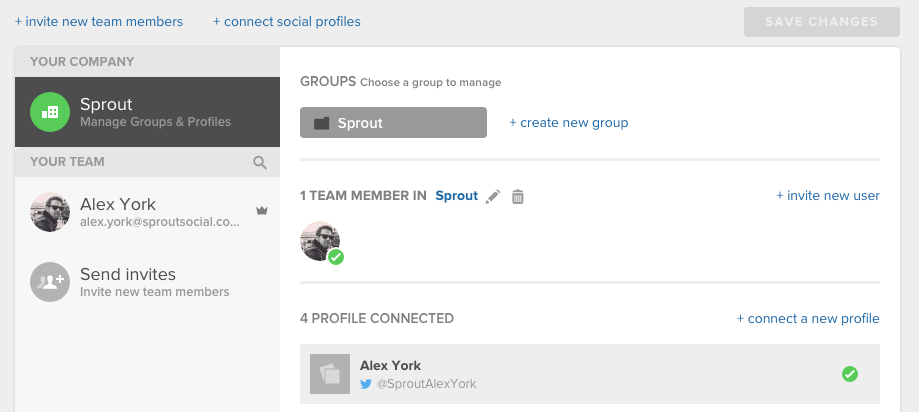This screenshot has height=412, width=919.
Task: Open the invite new team members link
Action: click(x=99, y=22)
